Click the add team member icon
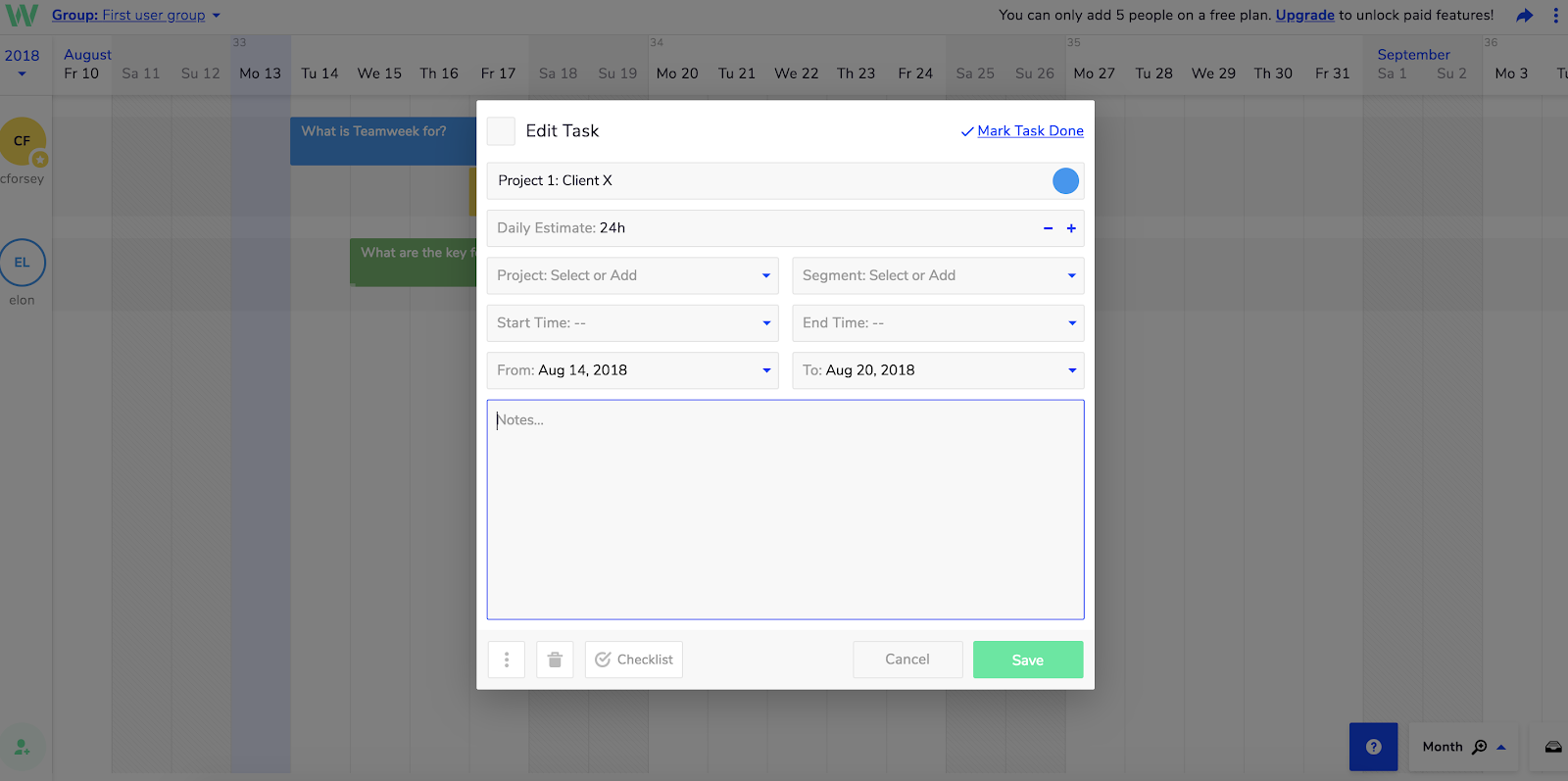This screenshot has height=781, width=1568. pyautogui.click(x=22, y=748)
